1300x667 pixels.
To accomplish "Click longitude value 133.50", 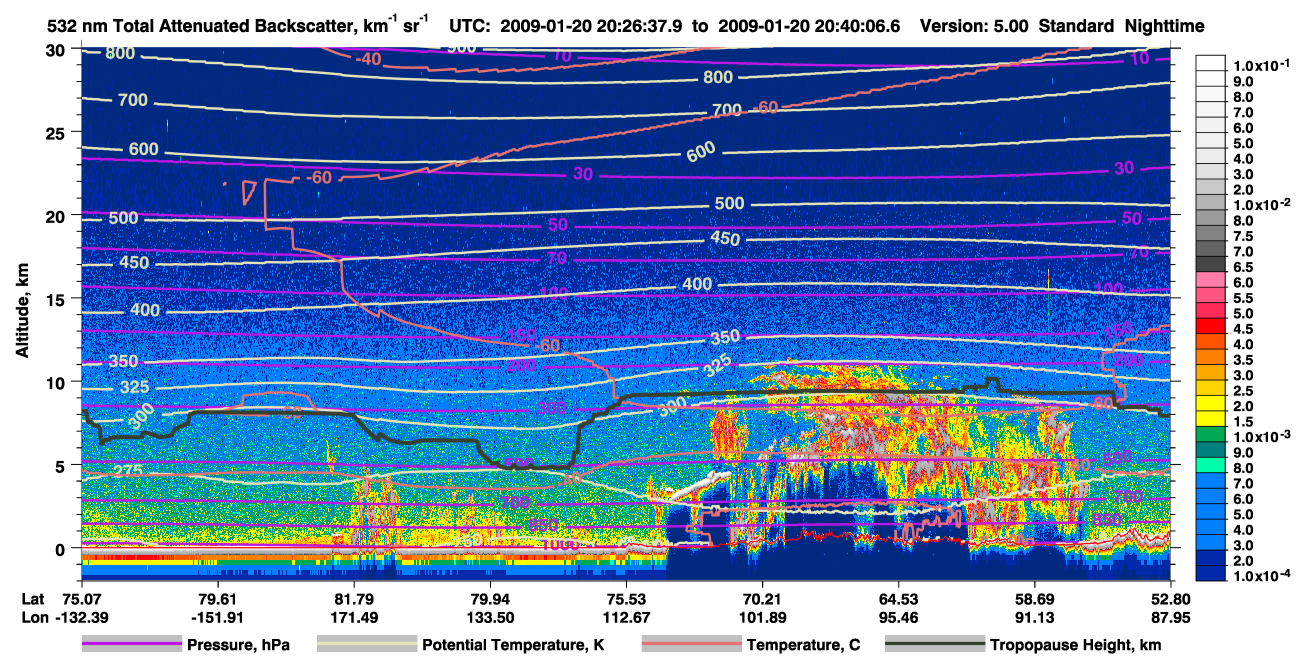I will [x=489, y=617].
